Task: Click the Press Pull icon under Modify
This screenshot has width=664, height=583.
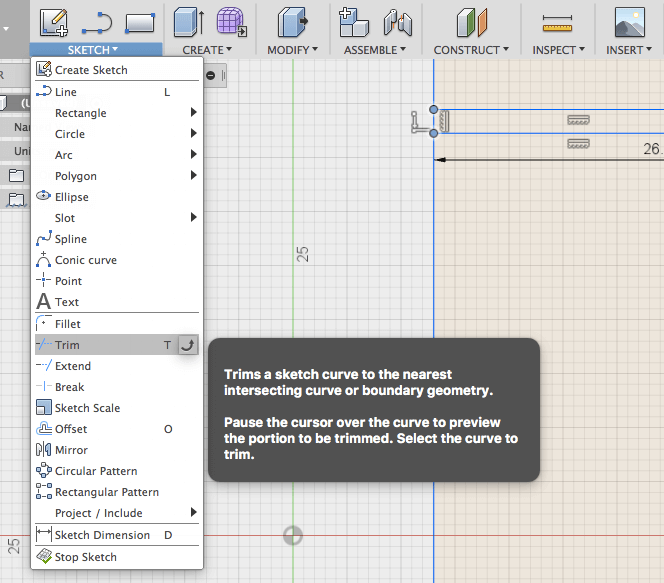Action: [293, 21]
